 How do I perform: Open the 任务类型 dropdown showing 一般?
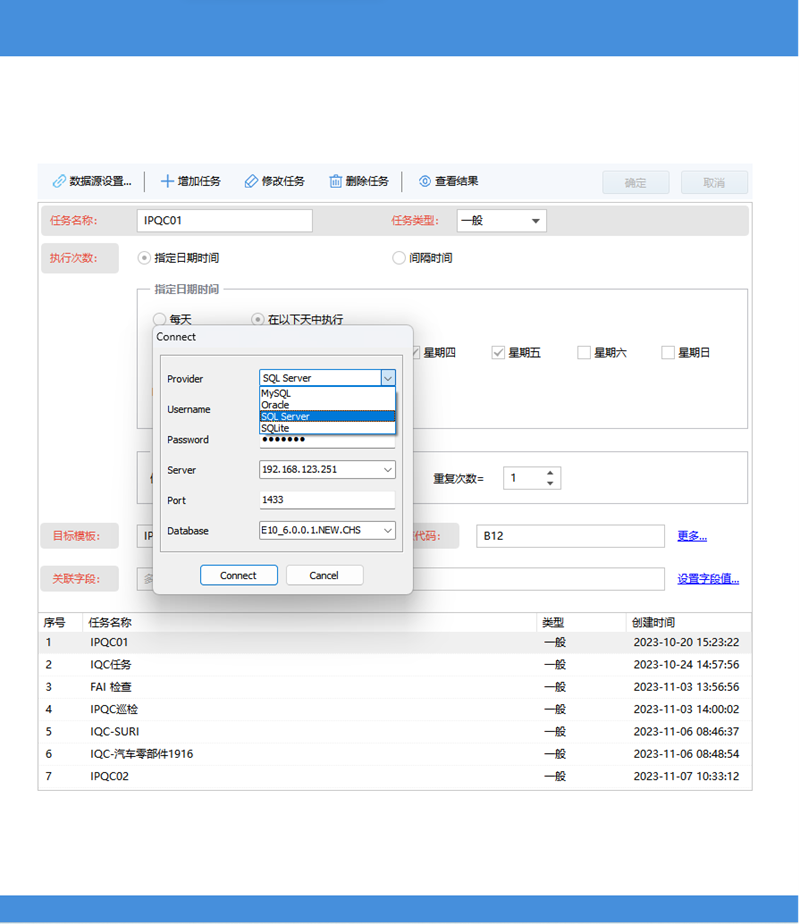[538, 220]
